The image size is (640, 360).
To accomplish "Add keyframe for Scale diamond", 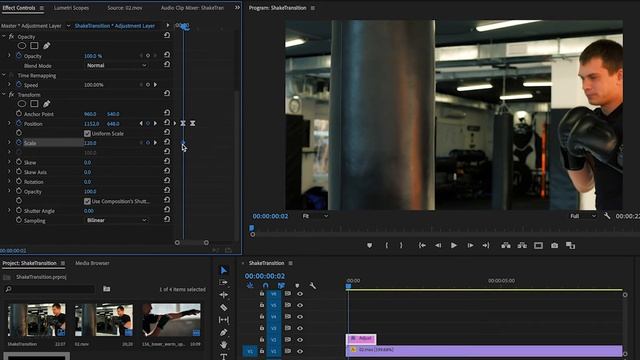I will click(148, 143).
